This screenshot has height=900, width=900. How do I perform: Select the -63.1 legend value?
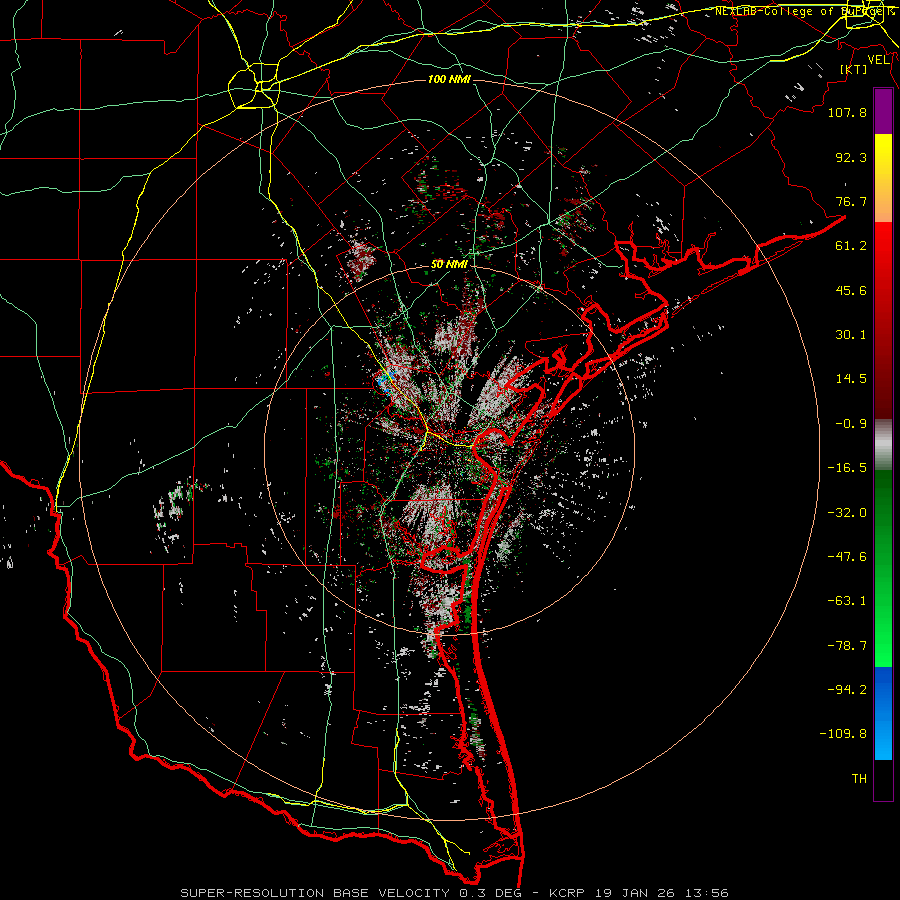coord(847,601)
